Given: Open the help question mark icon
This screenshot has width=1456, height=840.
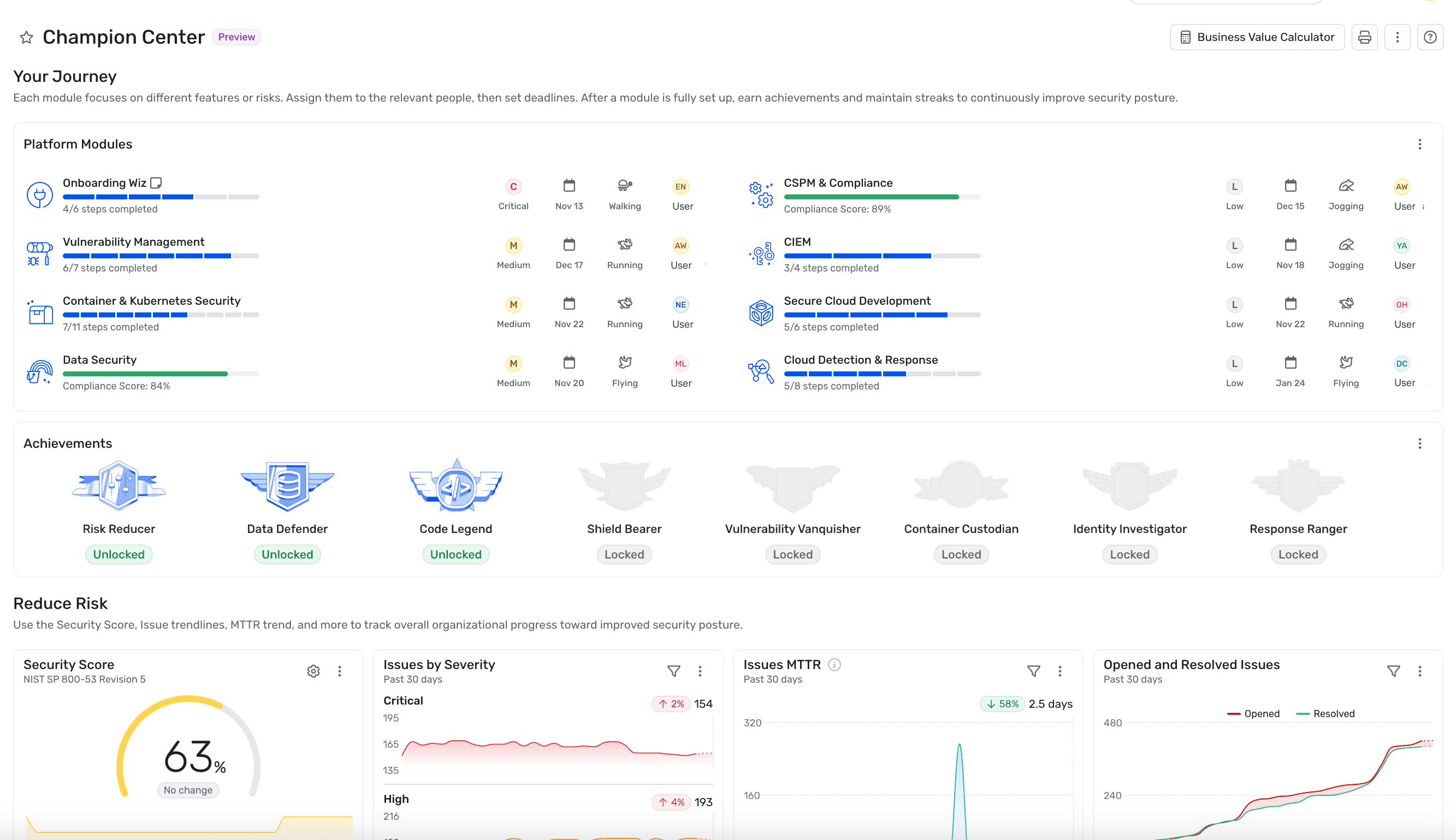Looking at the screenshot, I should 1430,38.
